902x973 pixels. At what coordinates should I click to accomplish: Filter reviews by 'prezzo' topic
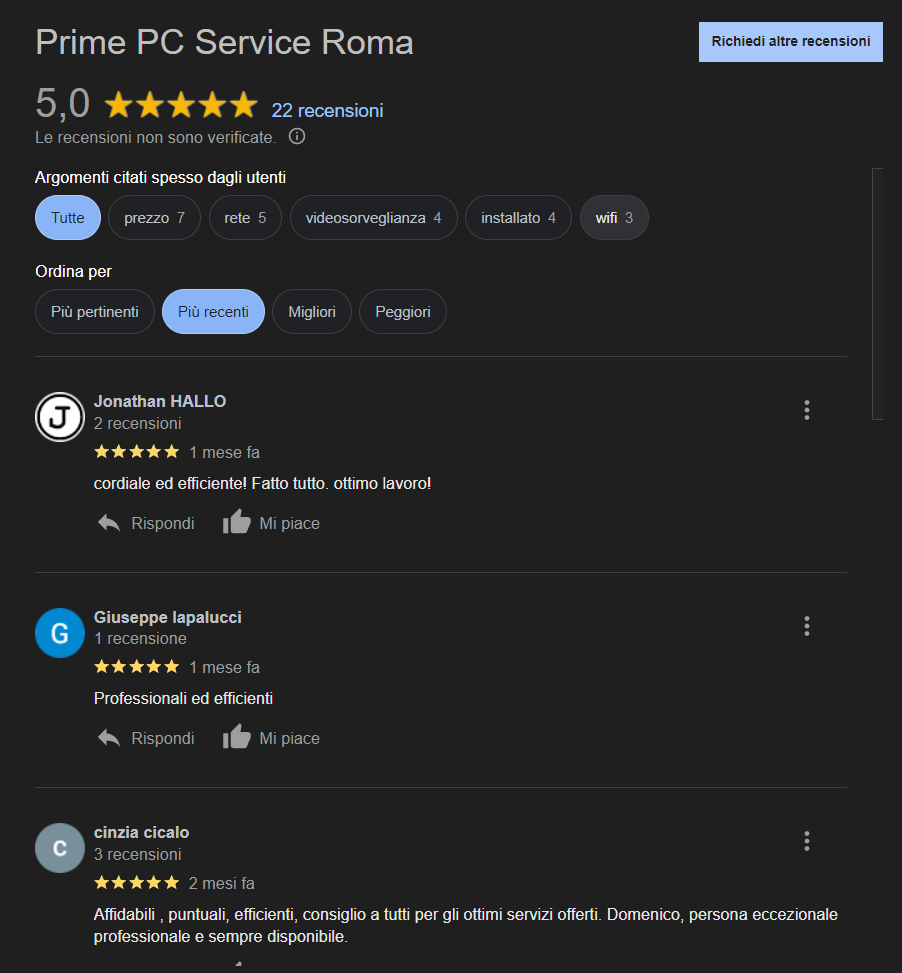point(154,218)
